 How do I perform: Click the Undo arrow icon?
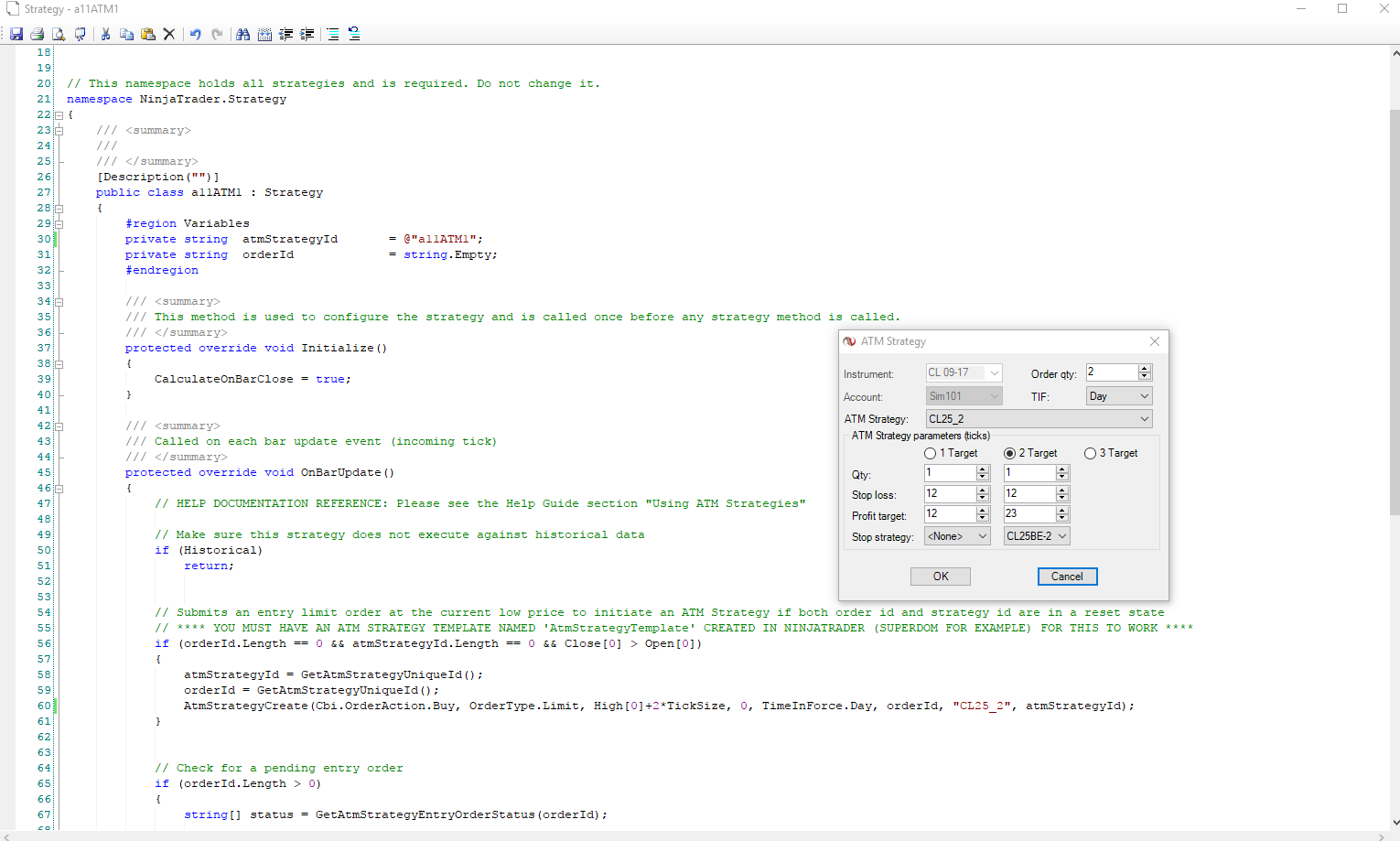(195, 34)
